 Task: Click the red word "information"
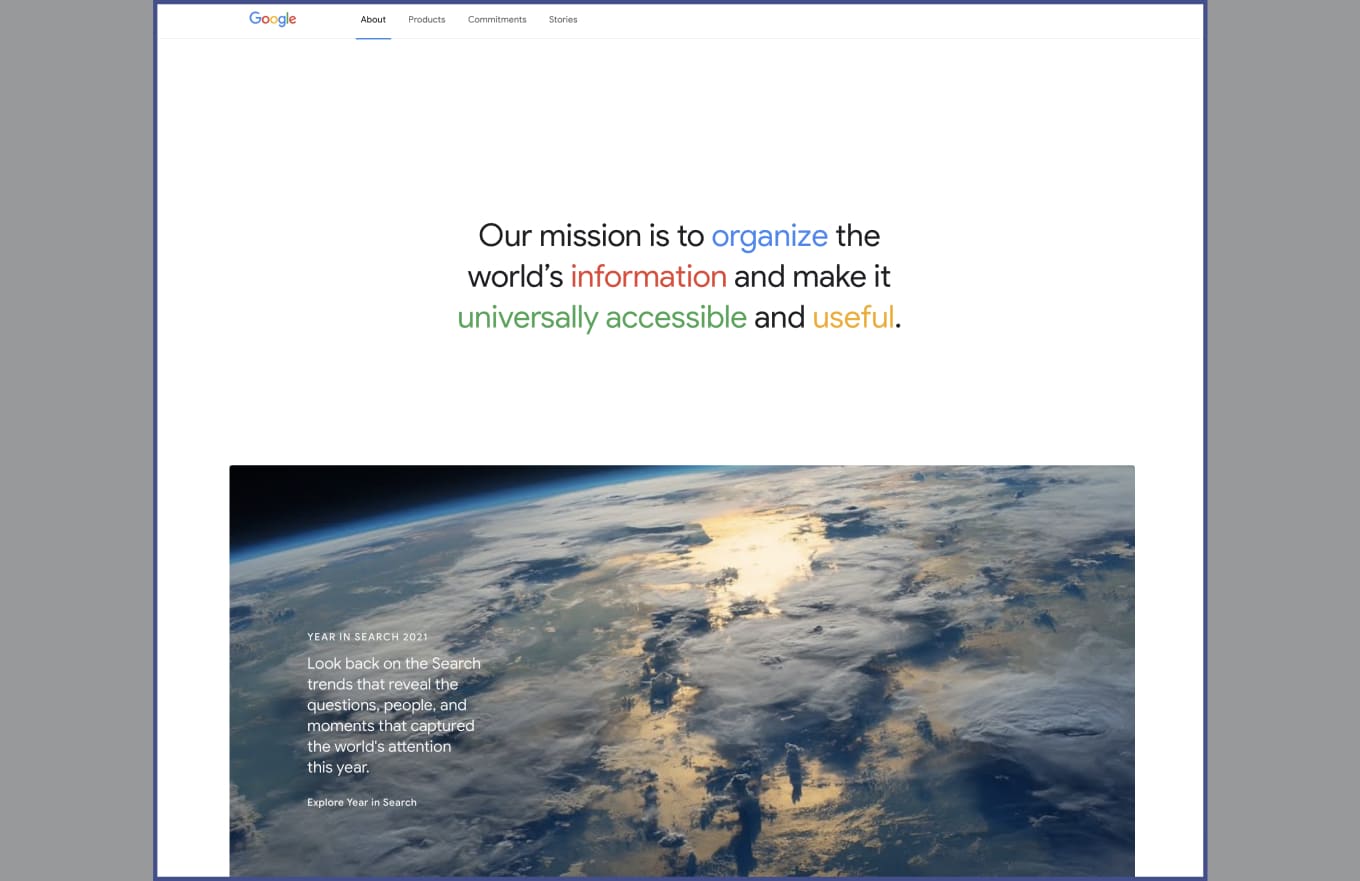648,277
